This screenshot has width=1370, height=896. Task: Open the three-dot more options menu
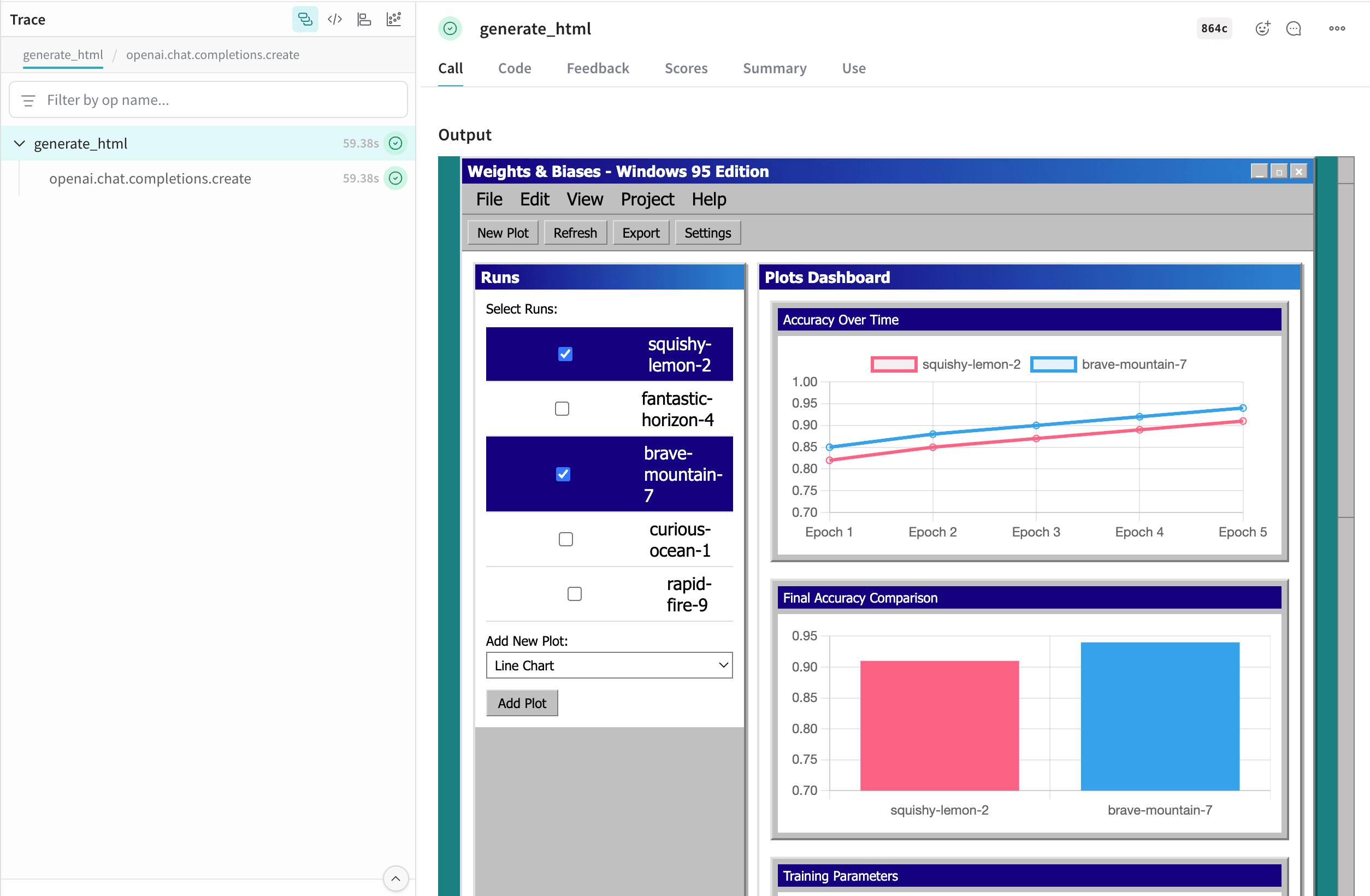1337,28
